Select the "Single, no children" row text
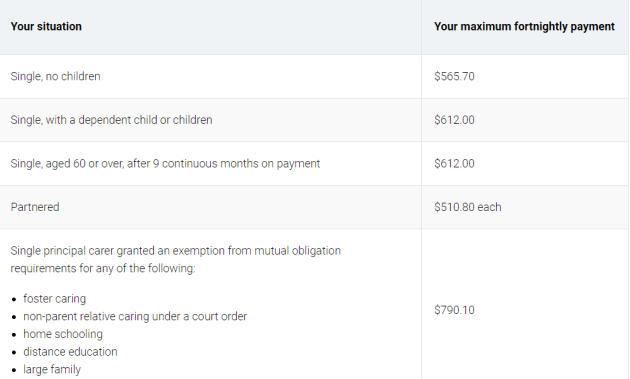This screenshot has width=630, height=379. coord(55,76)
